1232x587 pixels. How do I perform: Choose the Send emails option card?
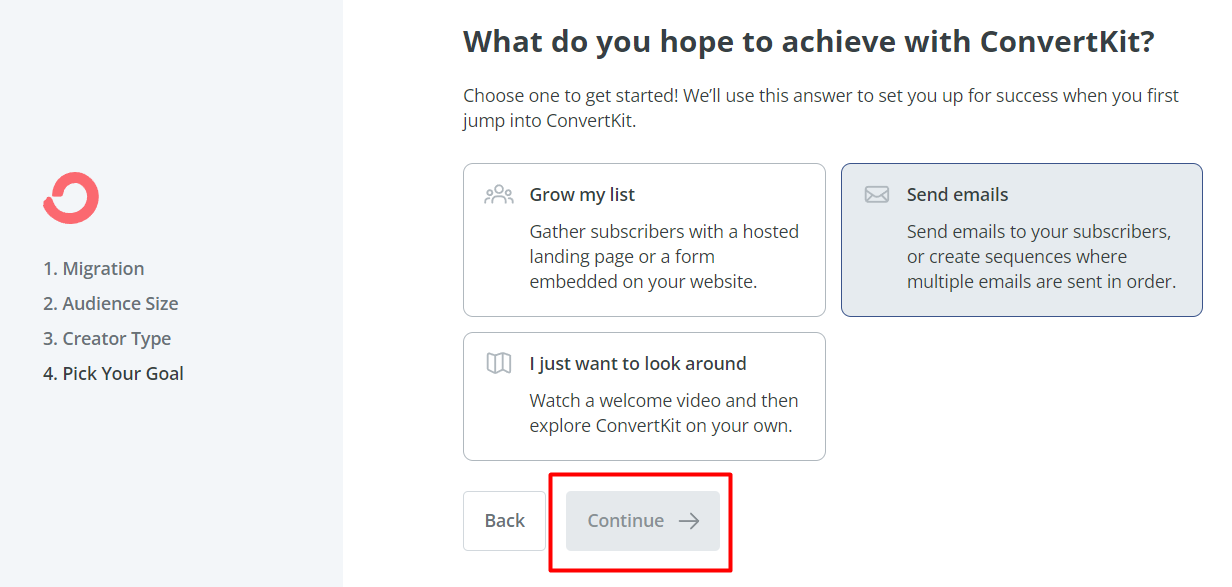point(1021,240)
